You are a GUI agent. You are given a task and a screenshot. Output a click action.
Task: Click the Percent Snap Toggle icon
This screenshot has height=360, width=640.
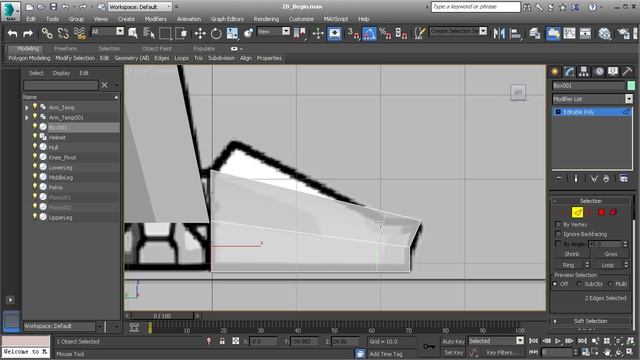point(385,33)
